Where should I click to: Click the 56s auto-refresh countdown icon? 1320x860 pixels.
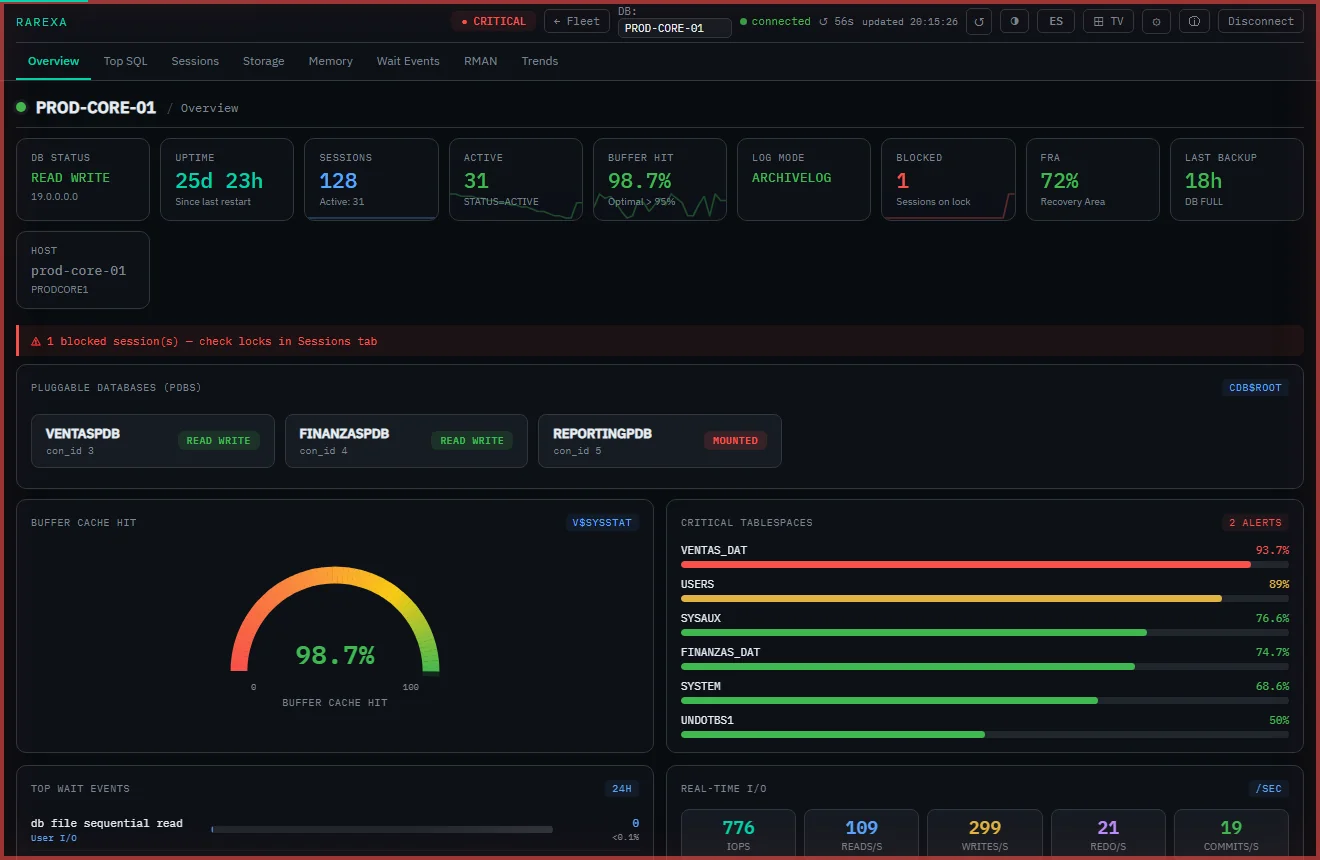(x=823, y=21)
